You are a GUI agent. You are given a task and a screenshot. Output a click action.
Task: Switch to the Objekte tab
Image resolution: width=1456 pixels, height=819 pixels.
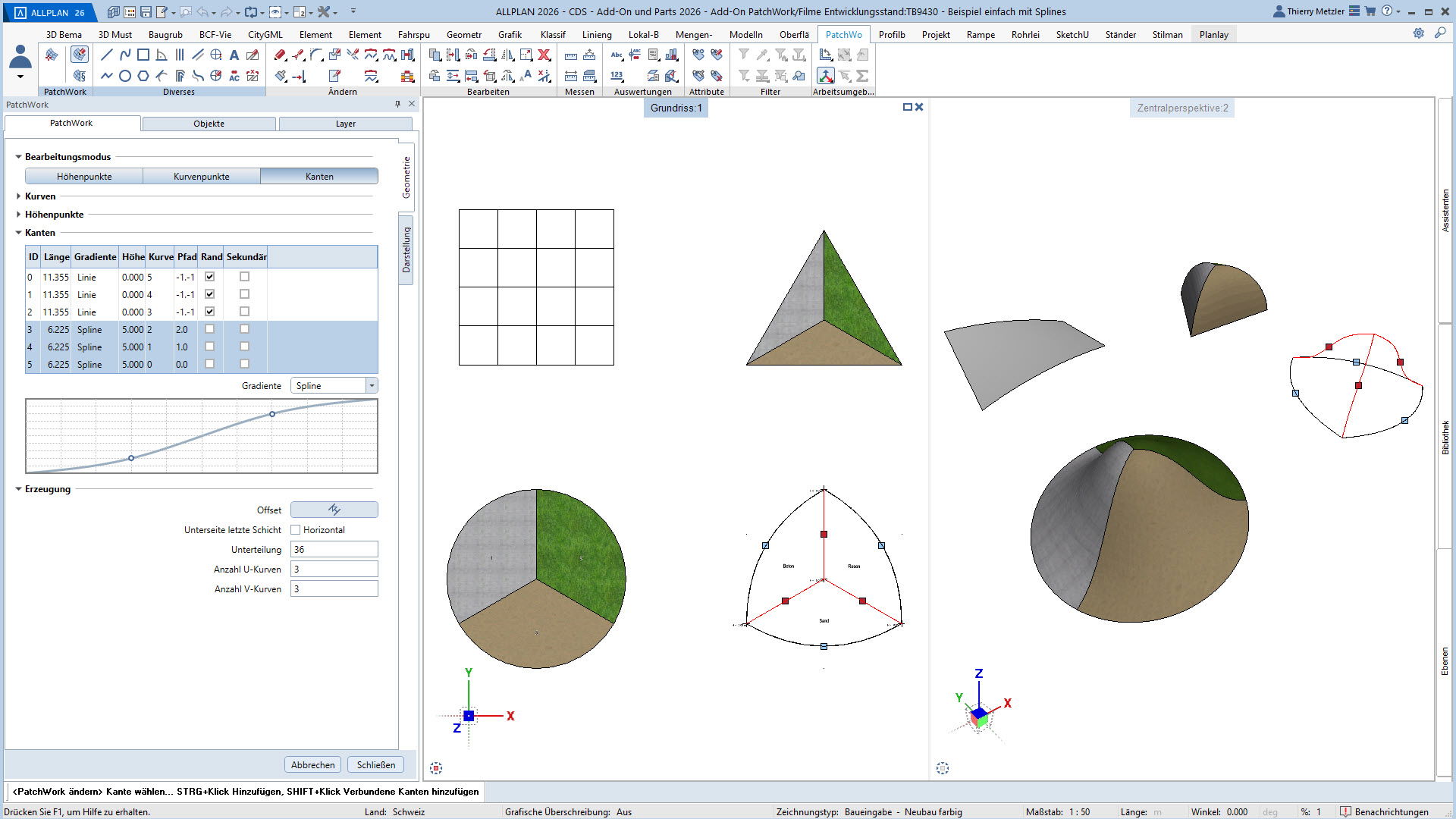(209, 124)
